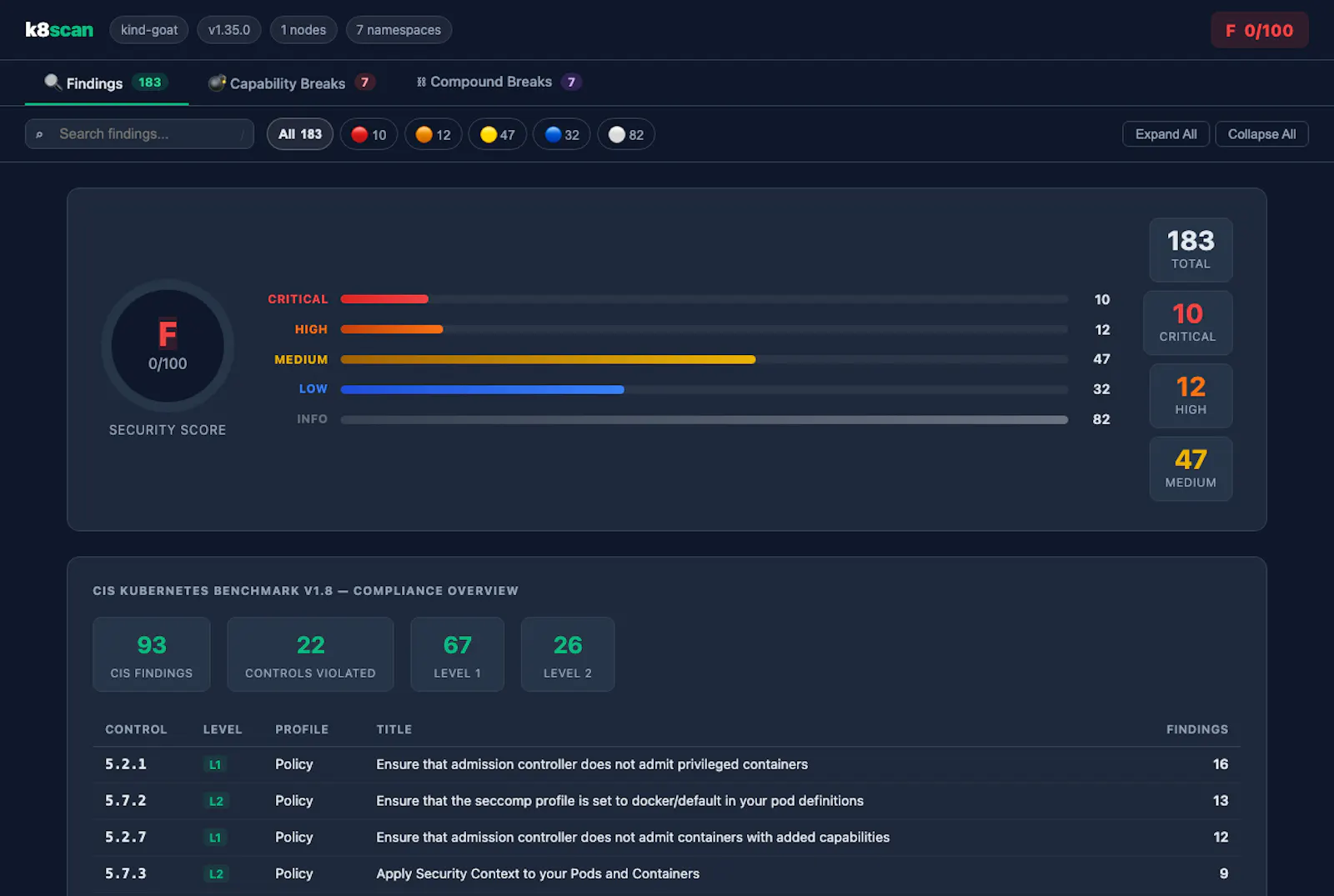Click findings count 9 for control 5.7.3
The width and height of the screenshot is (1334, 896).
point(1224,874)
